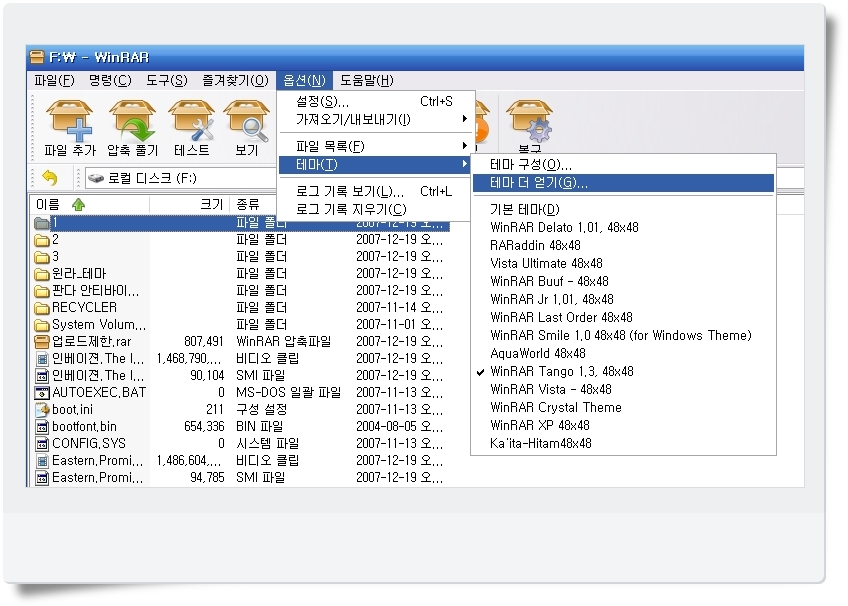Select 로그 기록 보기(L)... menu item
The height and width of the screenshot is (606, 848).
tap(374, 191)
